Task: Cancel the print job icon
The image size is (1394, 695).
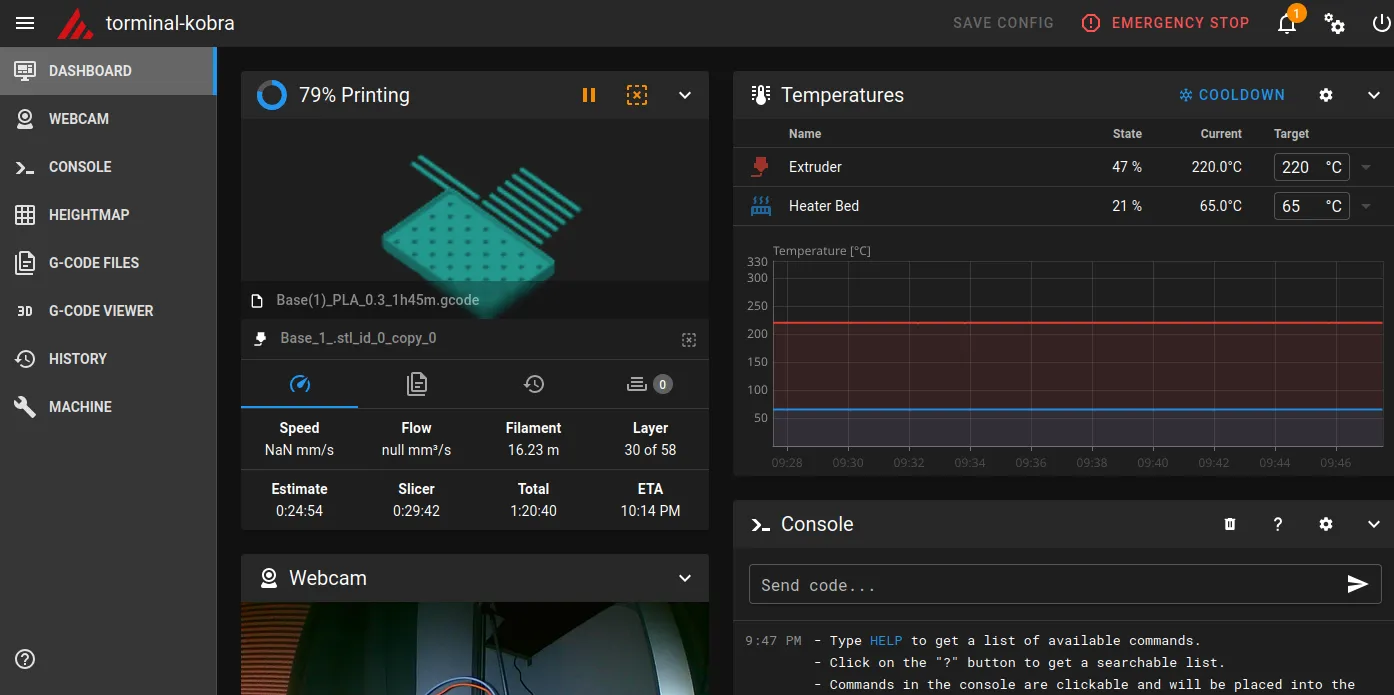Action: (x=637, y=95)
